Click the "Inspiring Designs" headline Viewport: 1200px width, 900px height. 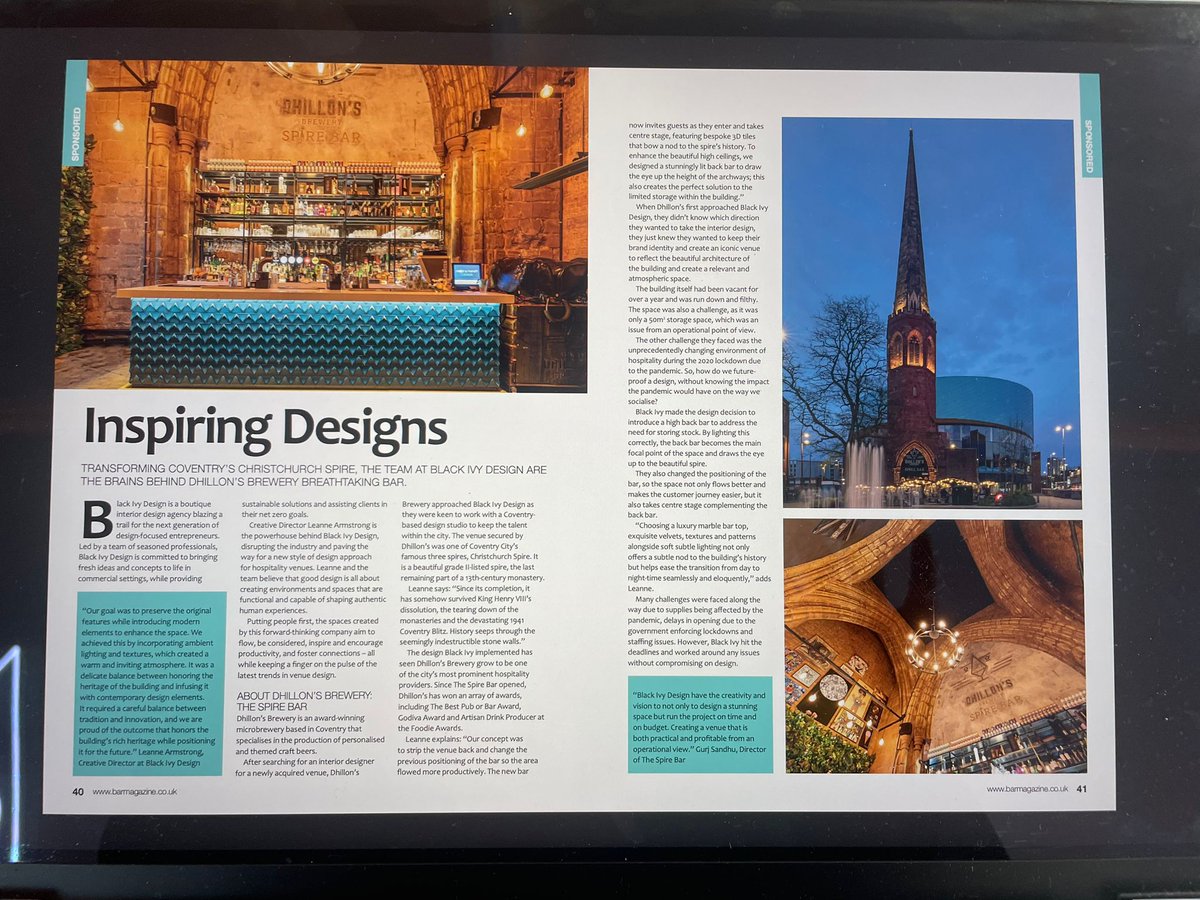pos(265,427)
